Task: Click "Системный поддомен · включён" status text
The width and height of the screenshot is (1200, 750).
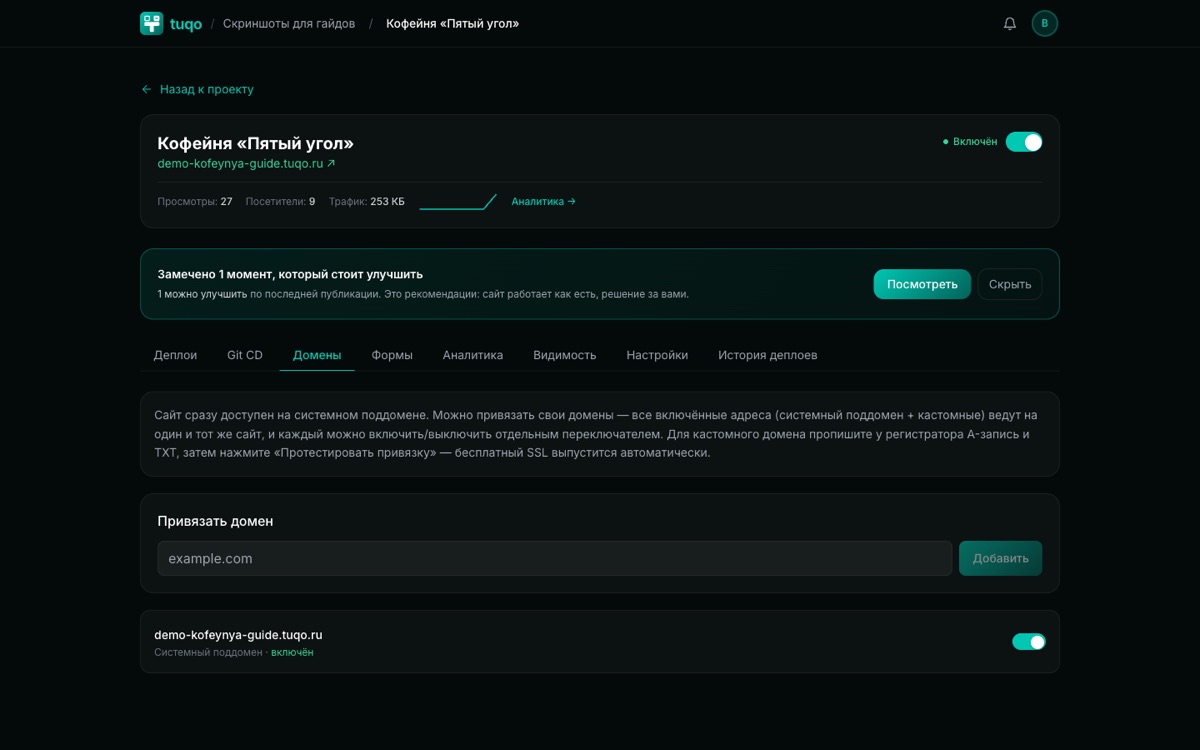Action: click(234, 652)
